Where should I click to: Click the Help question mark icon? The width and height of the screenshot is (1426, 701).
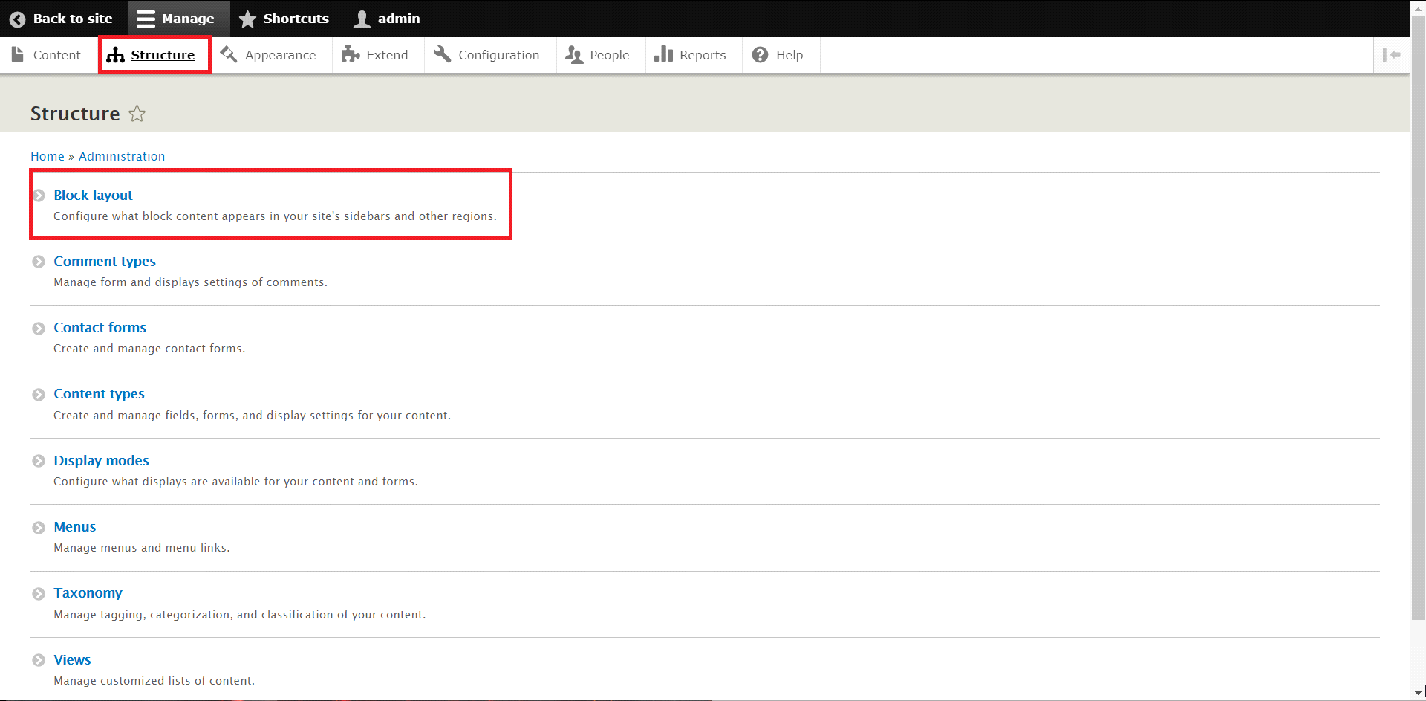point(760,55)
